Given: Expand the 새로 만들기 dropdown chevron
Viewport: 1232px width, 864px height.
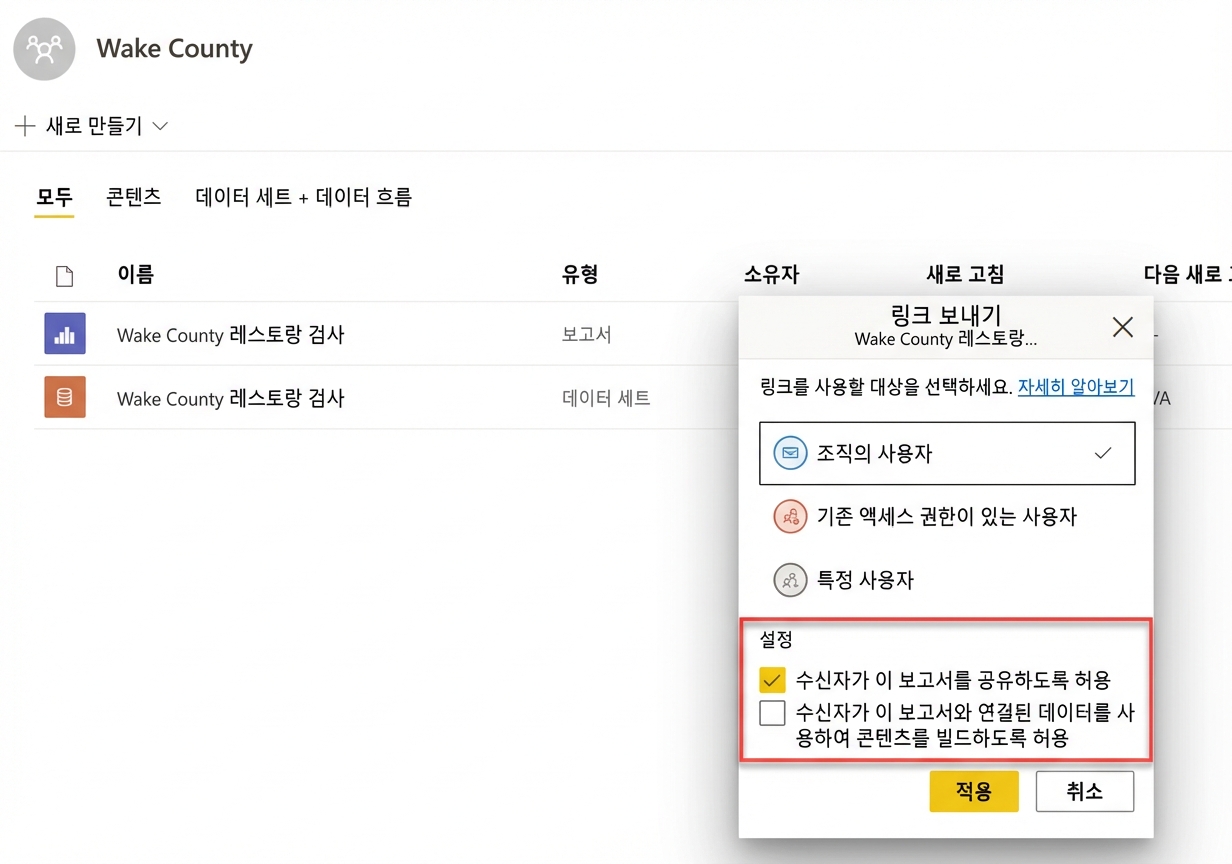Looking at the screenshot, I should [x=159, y=126].
